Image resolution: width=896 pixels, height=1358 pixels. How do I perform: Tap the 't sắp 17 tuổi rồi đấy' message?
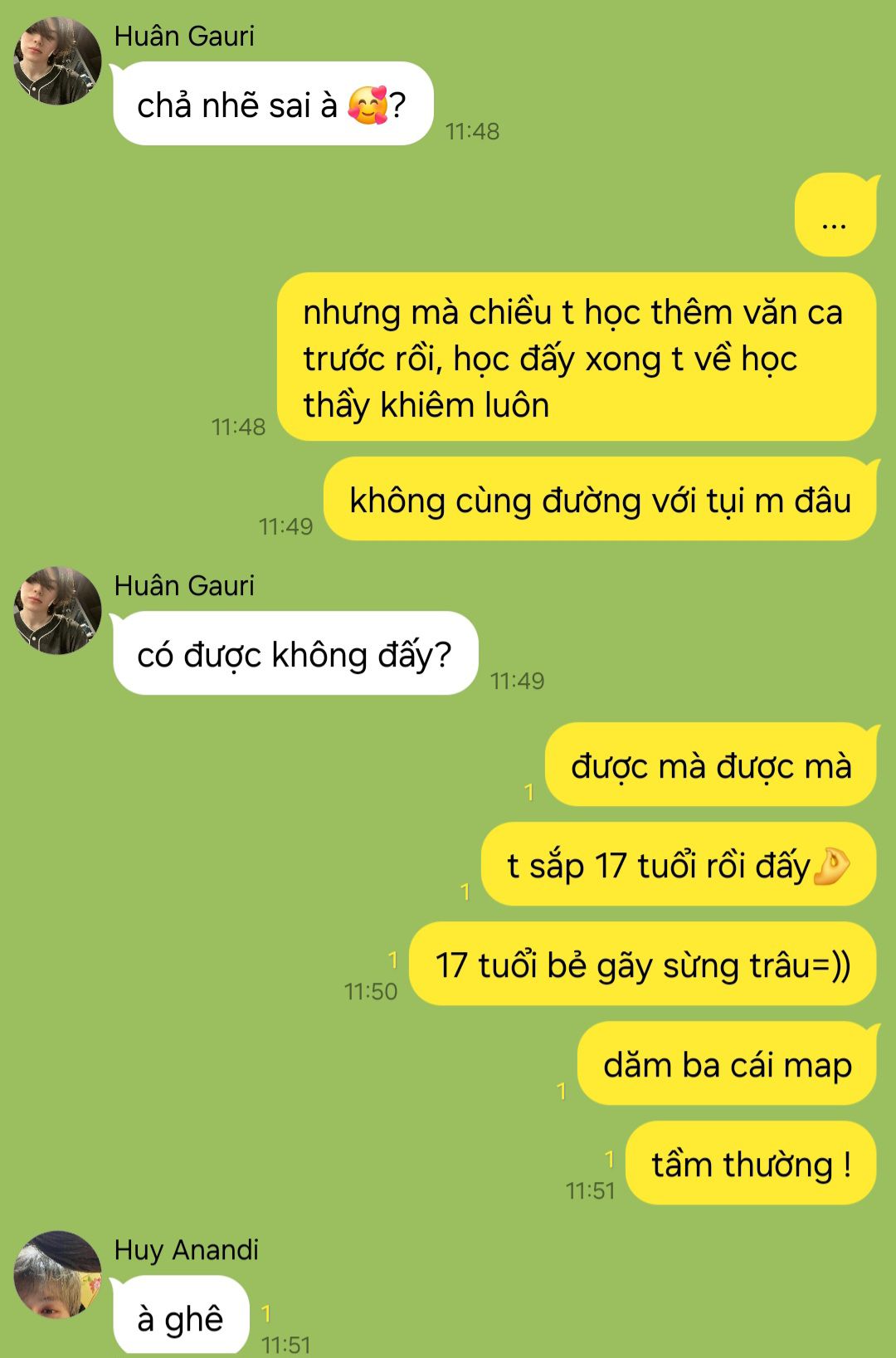click(x=679, y=864)
